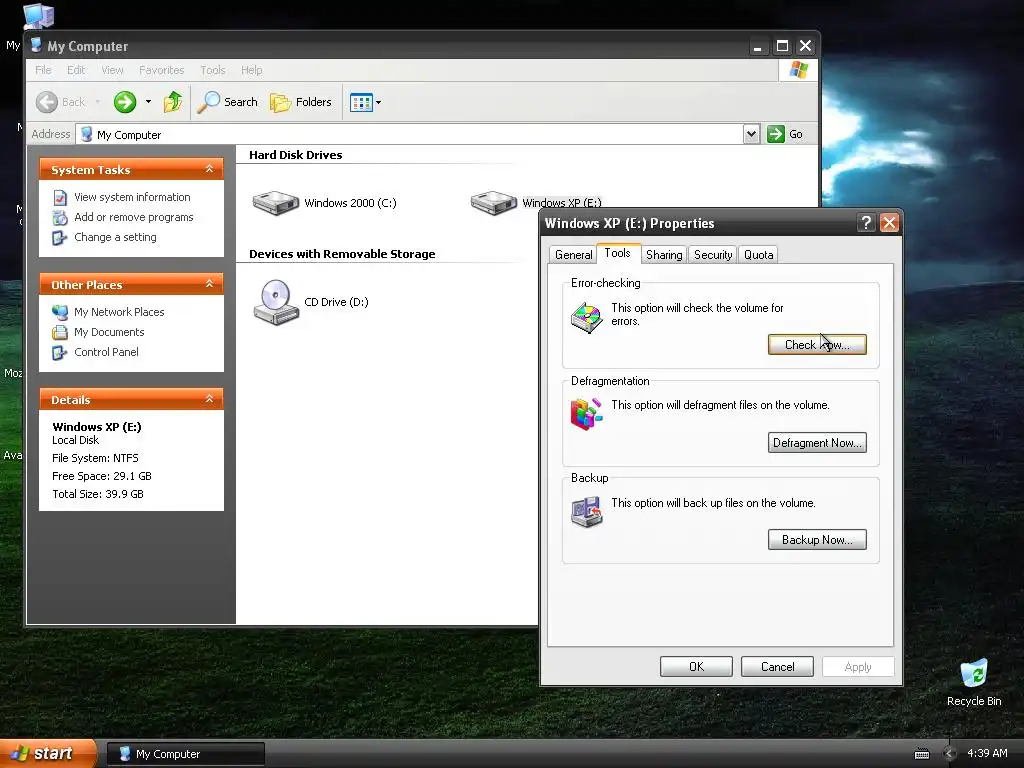Click the Error-checking disk icon

586,317
